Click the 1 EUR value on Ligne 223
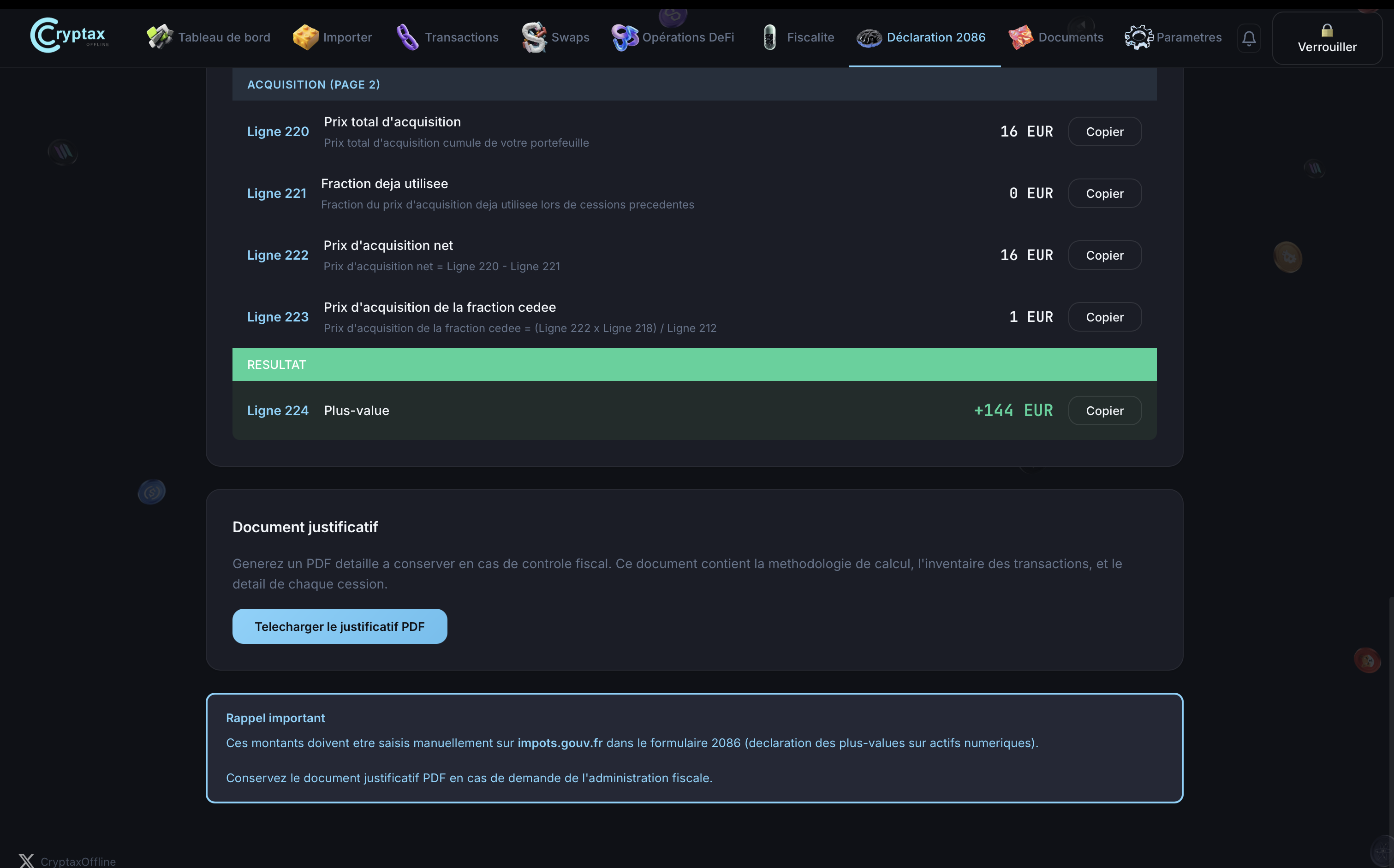 pyautogui.click(x=1031, y=317)
